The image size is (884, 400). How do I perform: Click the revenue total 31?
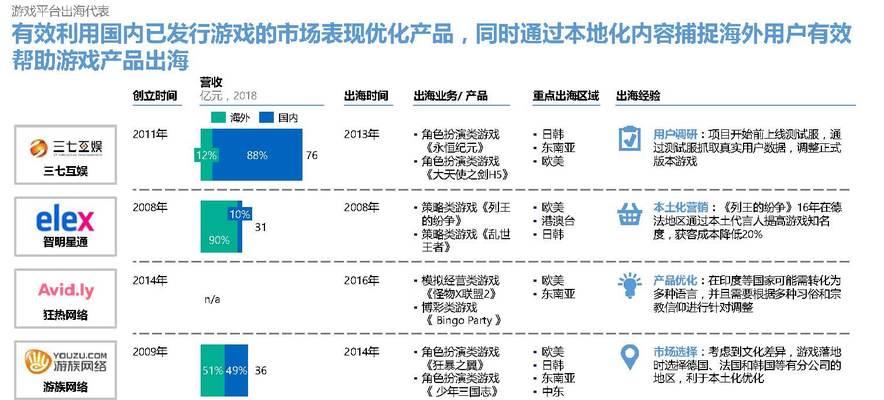coord(260,228)
